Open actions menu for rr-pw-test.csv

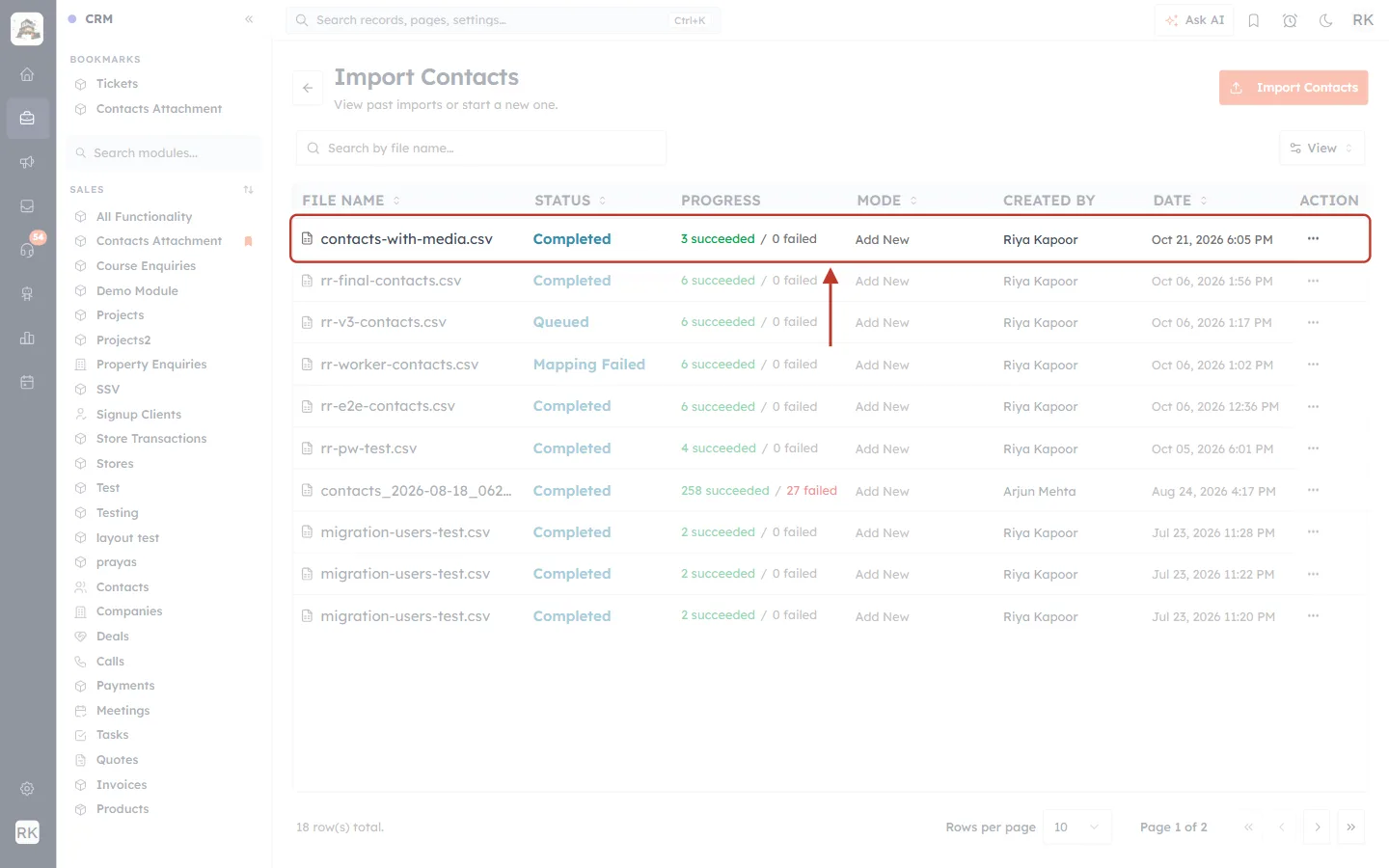click(x=1313, y=448)
